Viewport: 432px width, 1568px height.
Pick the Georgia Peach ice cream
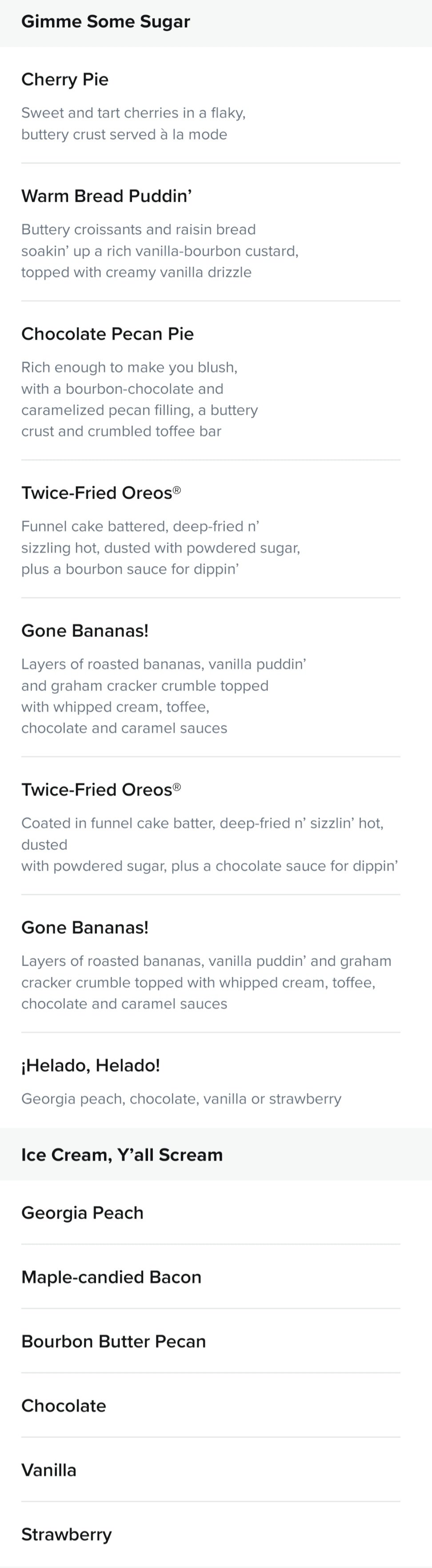(x=211, y=1212)
